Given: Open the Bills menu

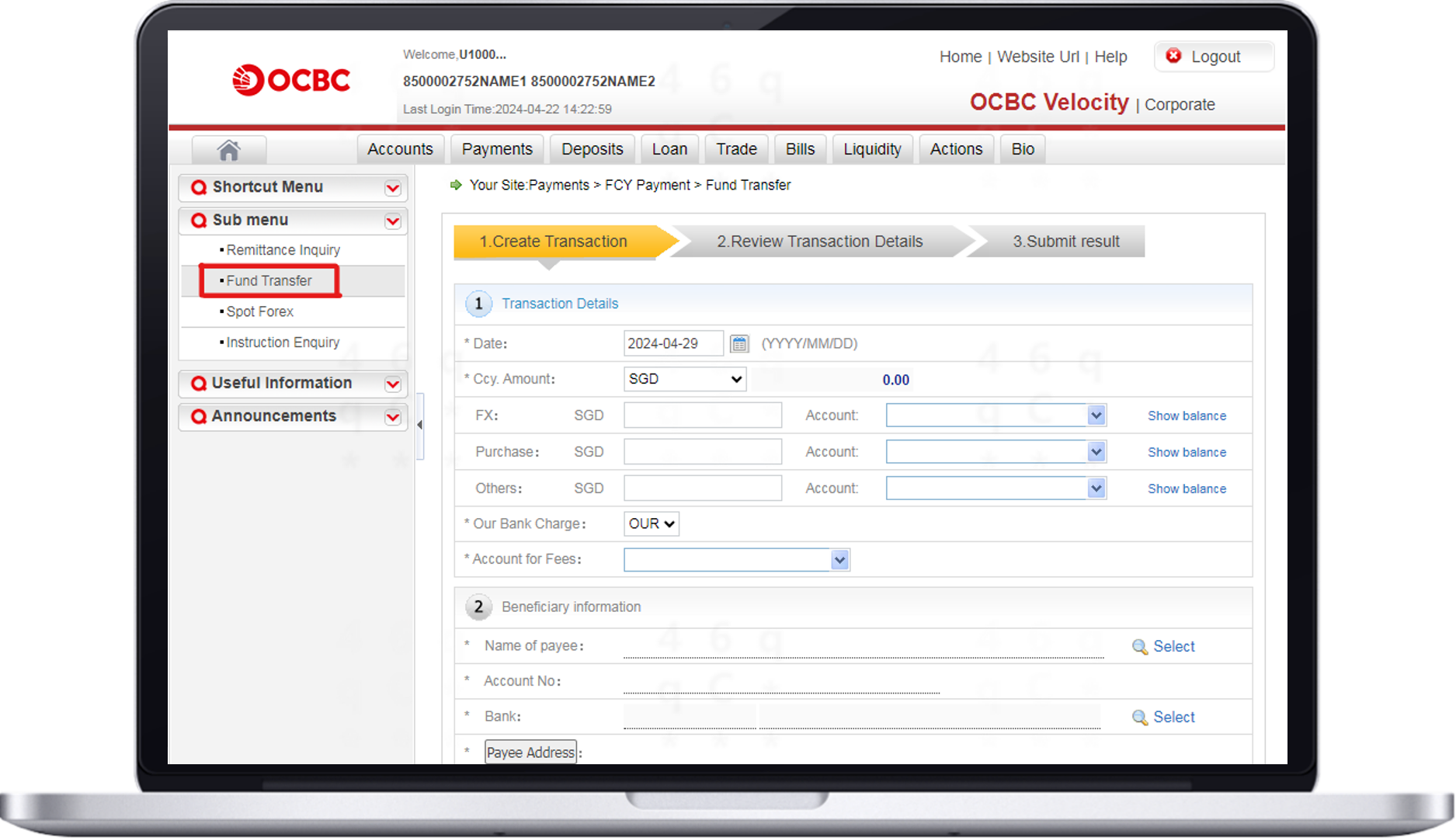Looking at the screenshot, I should (800, 149).
